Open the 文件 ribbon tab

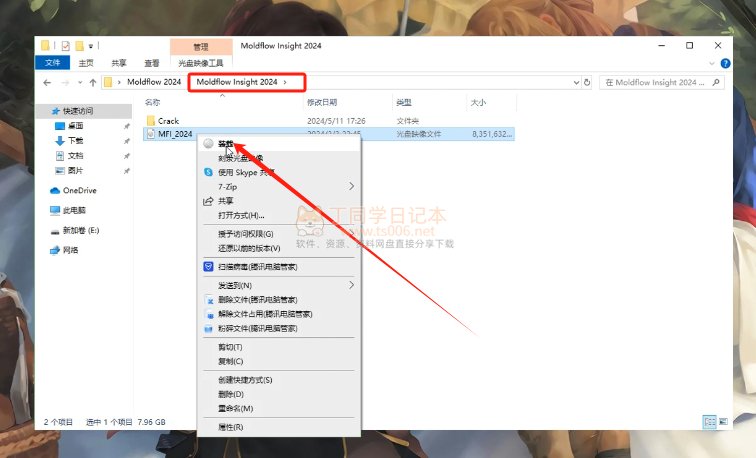(53, 63)
